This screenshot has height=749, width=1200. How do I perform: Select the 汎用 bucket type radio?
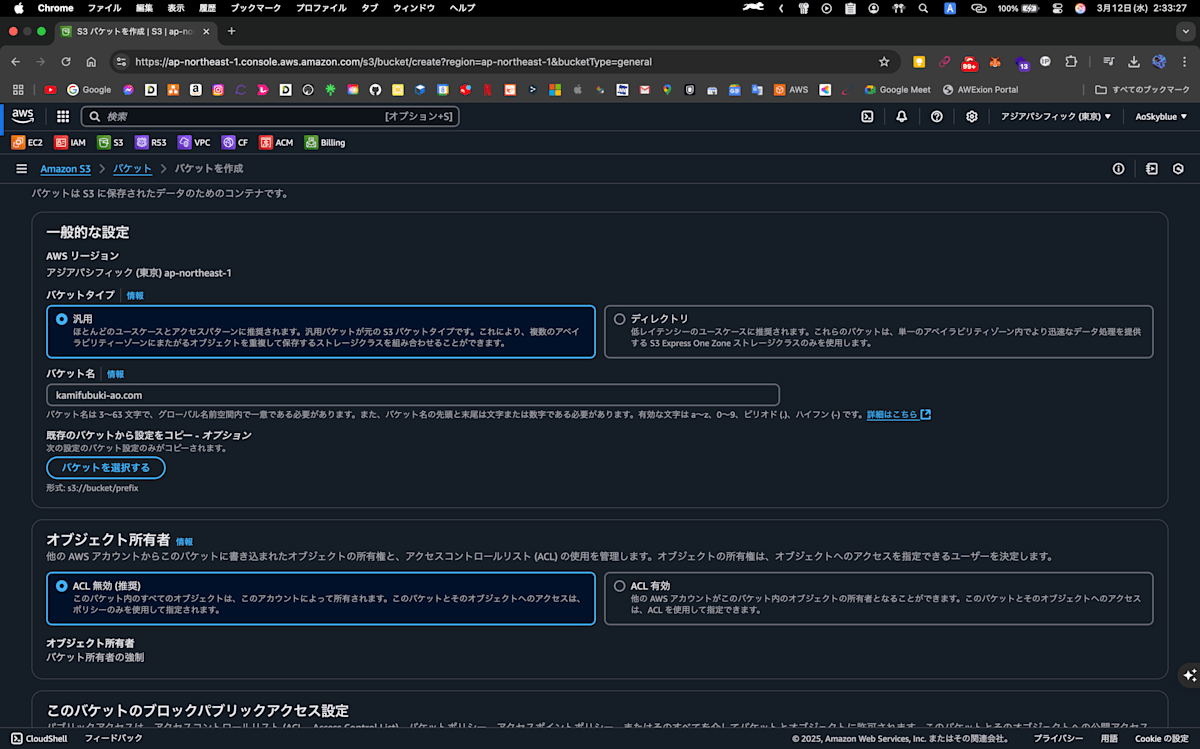coord(62,319)
